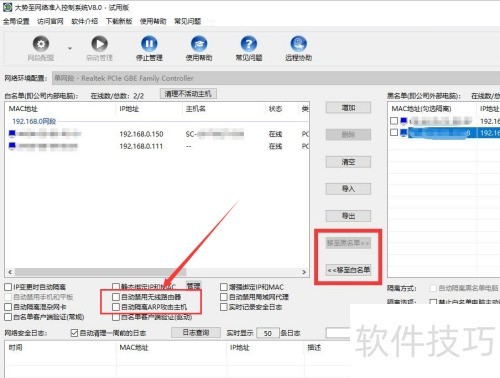Click the 导入 button

point(348,189)
